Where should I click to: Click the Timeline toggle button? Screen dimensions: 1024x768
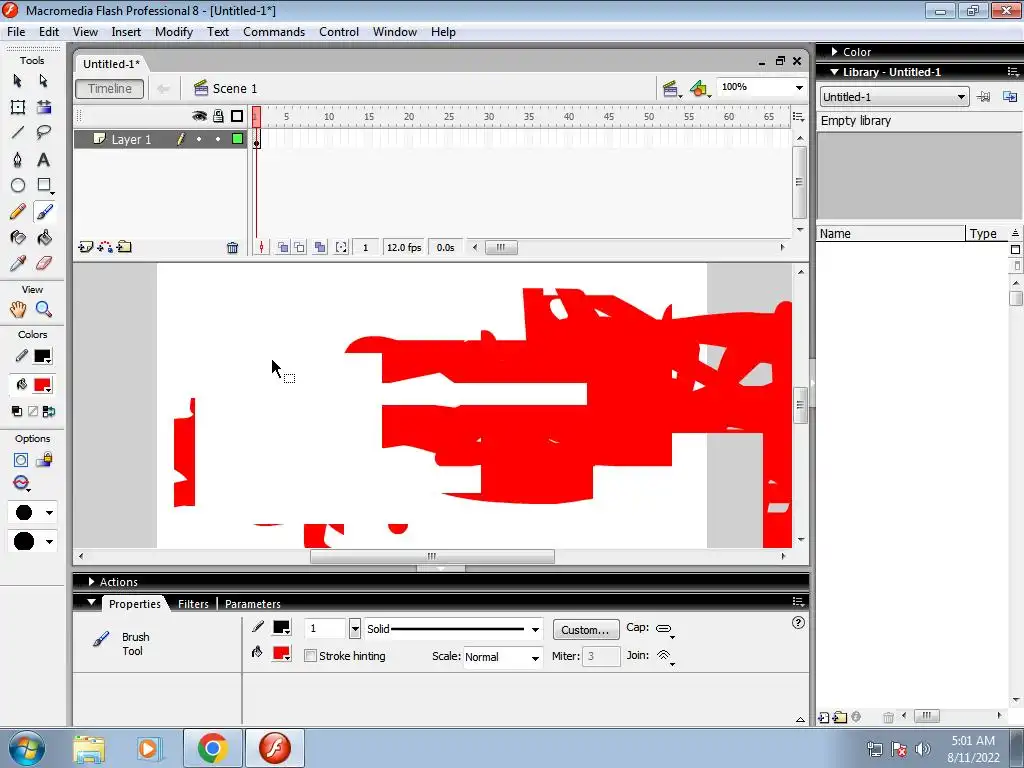[110, 89]
